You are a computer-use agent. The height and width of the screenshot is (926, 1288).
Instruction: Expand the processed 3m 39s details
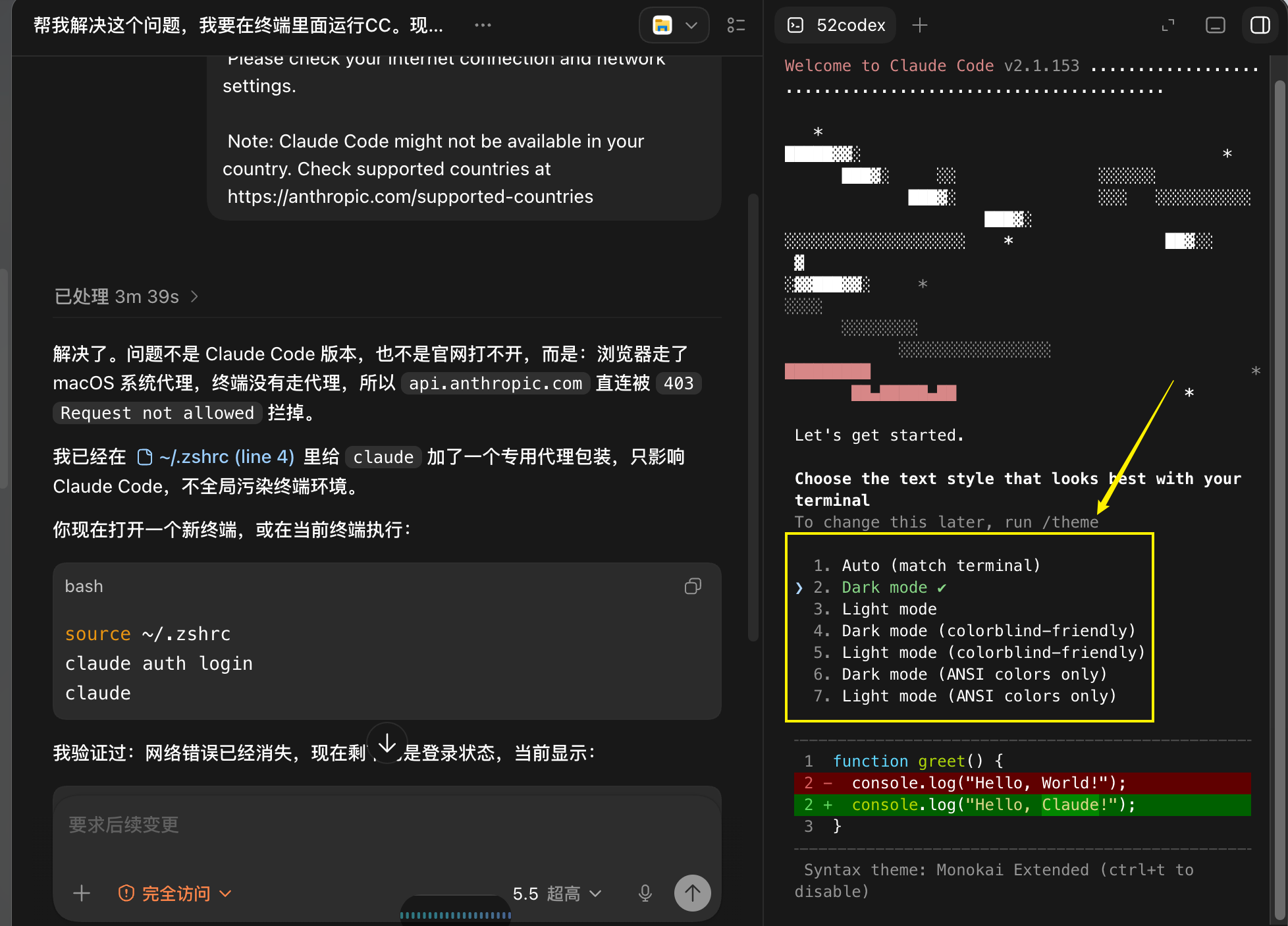point(126,296)
